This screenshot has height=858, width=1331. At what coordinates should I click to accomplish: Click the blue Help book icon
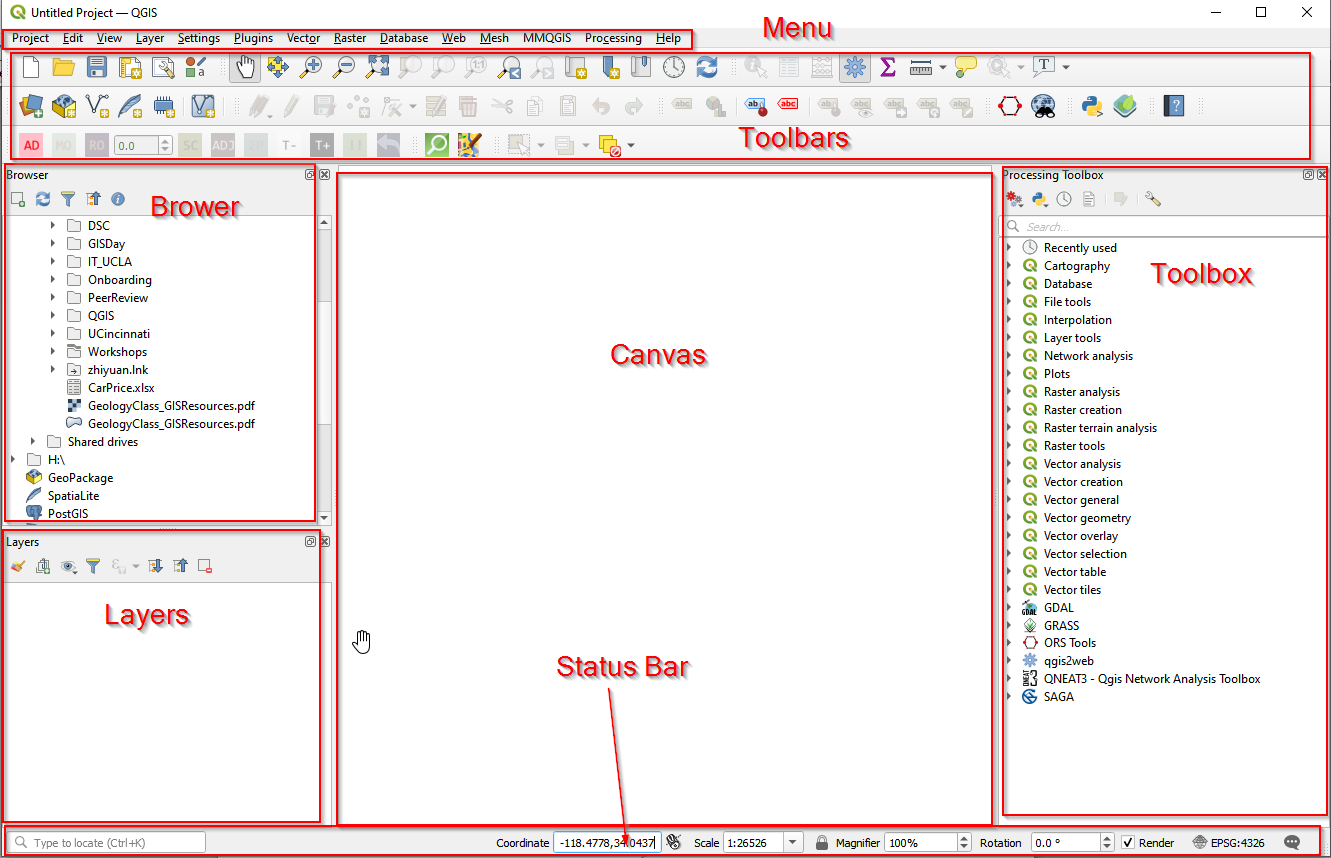coord(1174,106)
